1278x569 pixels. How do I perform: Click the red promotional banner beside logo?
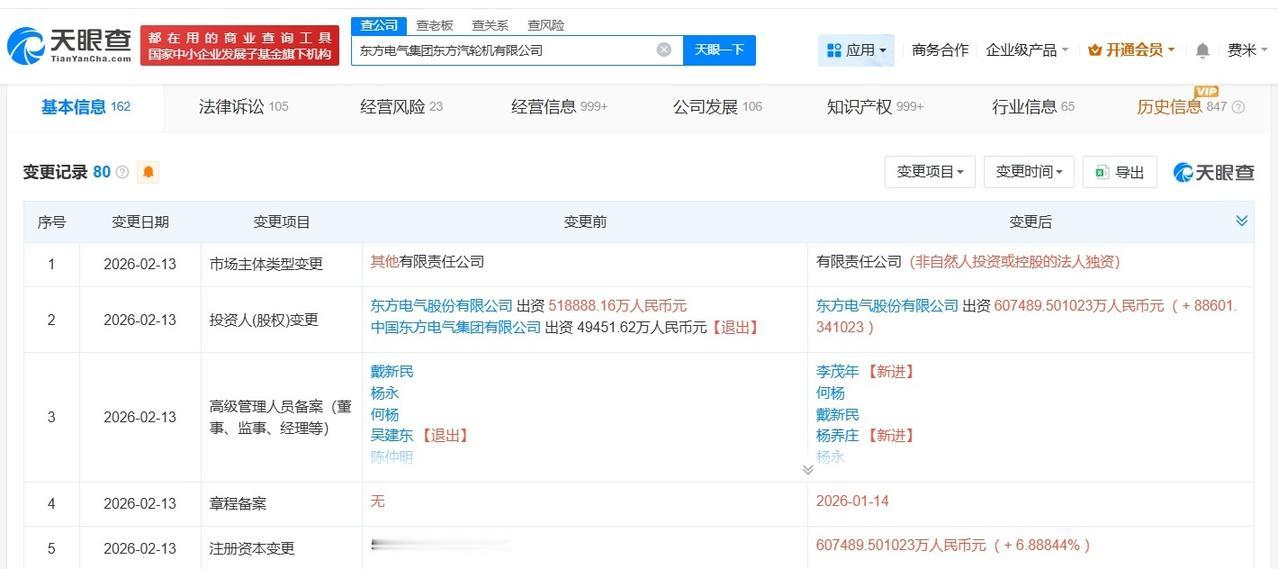coord(240,46)
